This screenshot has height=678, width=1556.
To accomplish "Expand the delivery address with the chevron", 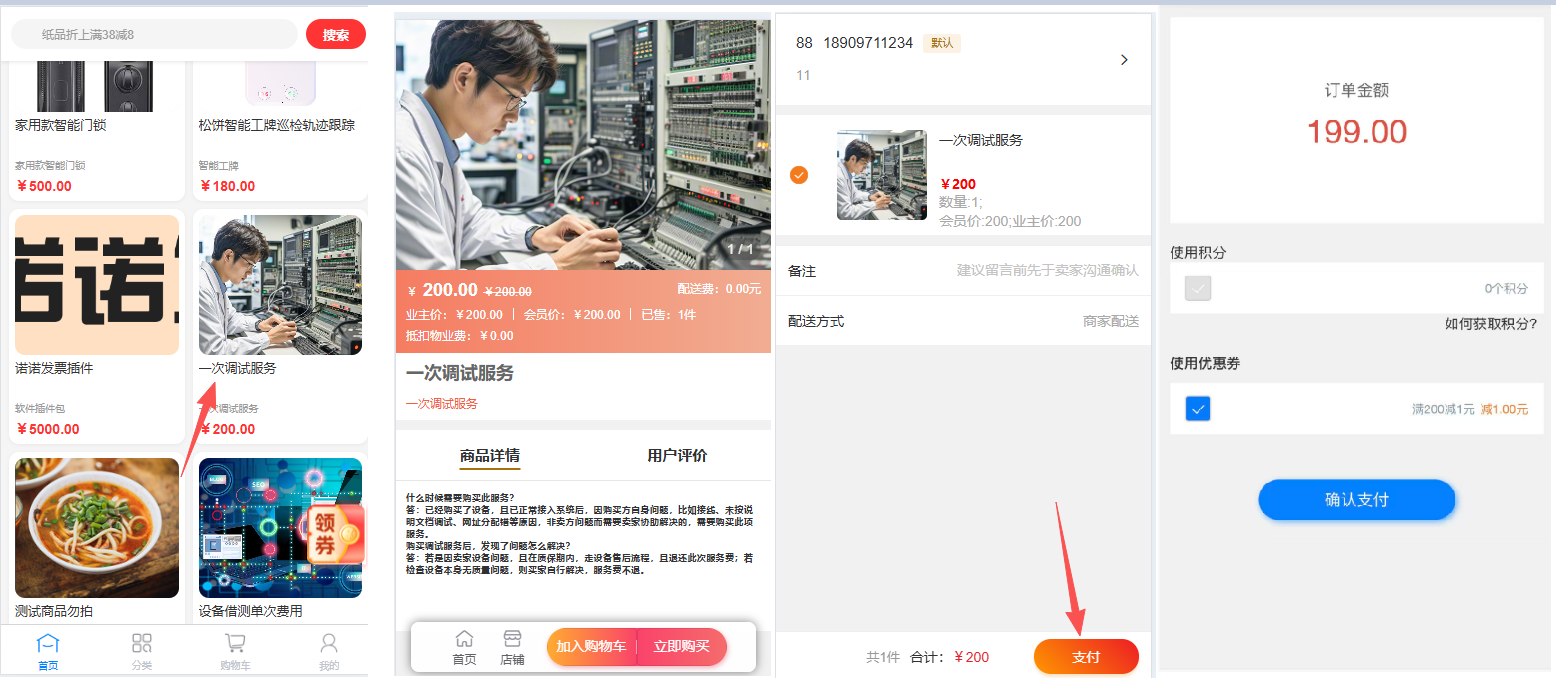I will coord(1123,59).
